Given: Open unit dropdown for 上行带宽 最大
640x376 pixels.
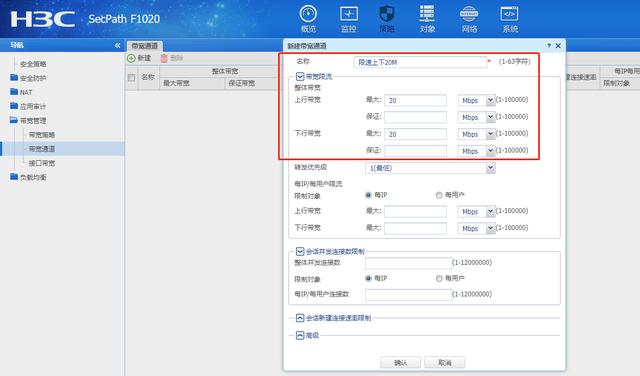Looking at the screenshot, I should (x=491, y=100).
